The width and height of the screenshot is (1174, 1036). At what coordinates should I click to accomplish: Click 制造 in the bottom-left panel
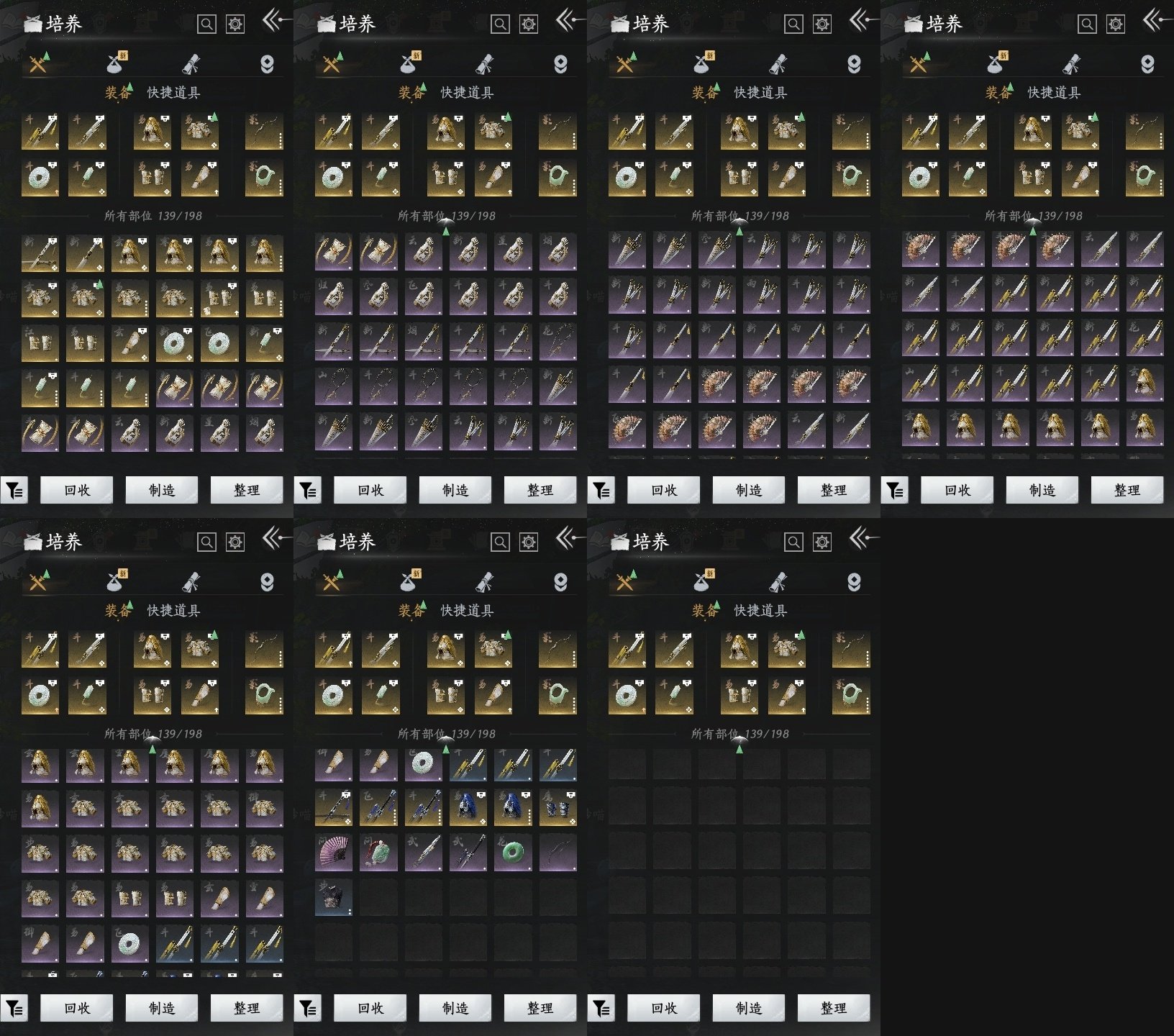[x=162, y=1009]
